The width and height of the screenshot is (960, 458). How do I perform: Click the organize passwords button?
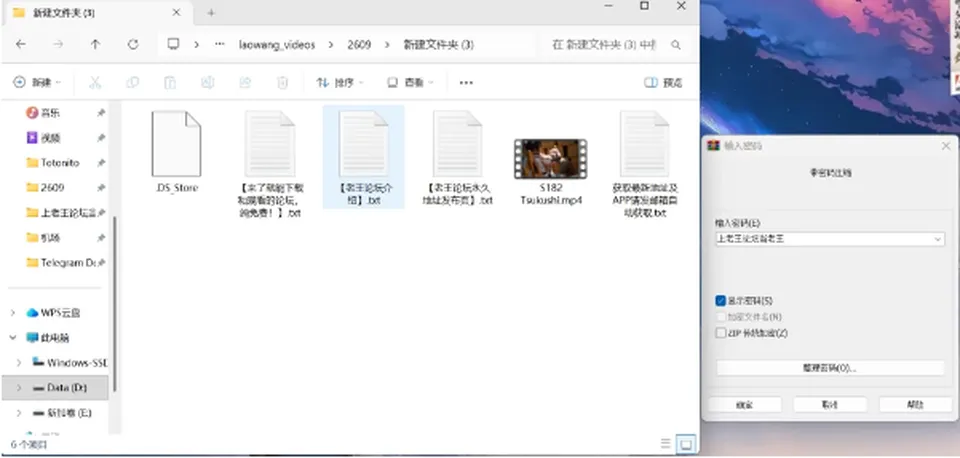pos(830,368)
